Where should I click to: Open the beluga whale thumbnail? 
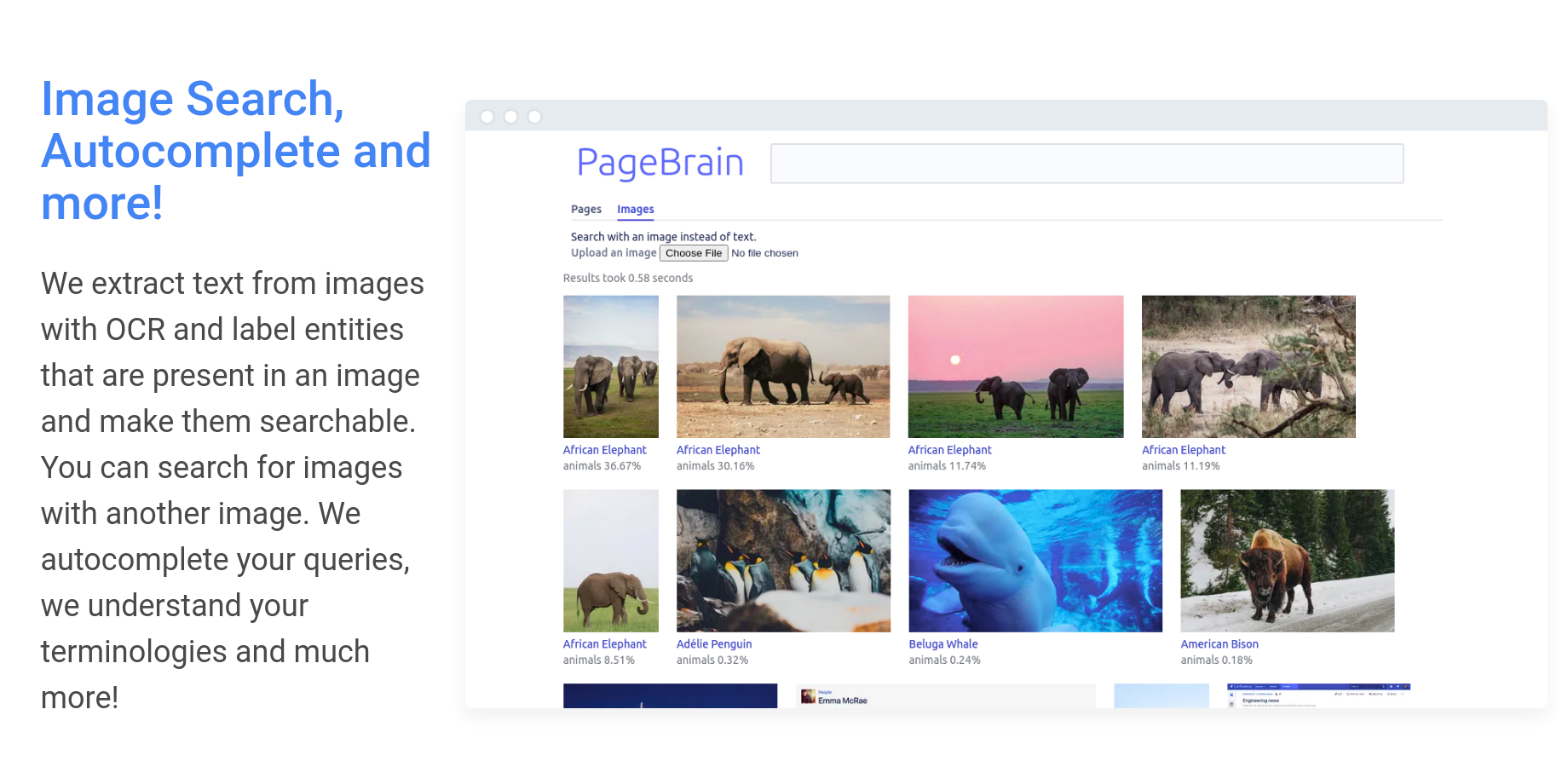[1035, 561]
